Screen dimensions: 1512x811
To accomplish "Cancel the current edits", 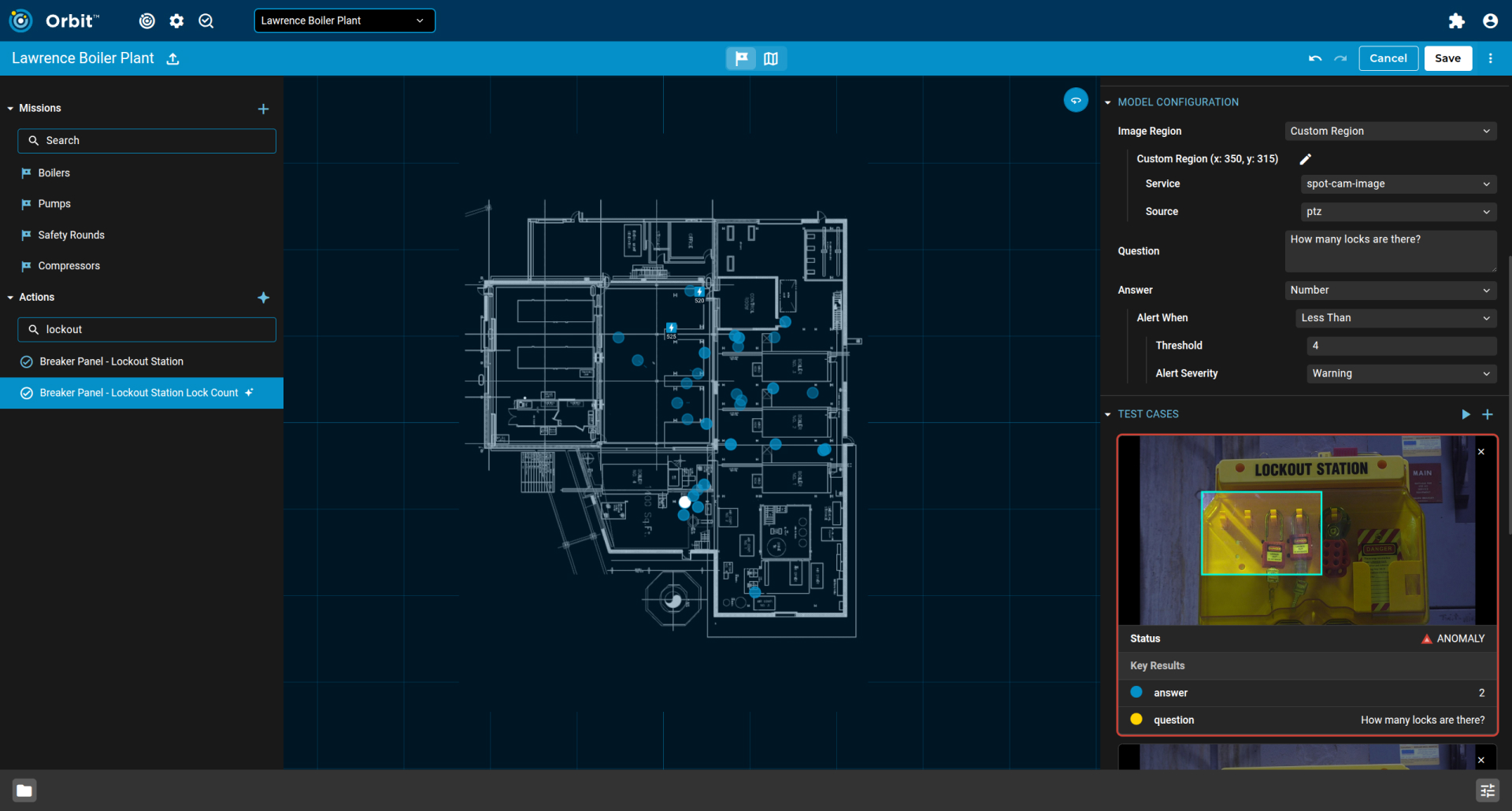I will [x=1388, y=58].
